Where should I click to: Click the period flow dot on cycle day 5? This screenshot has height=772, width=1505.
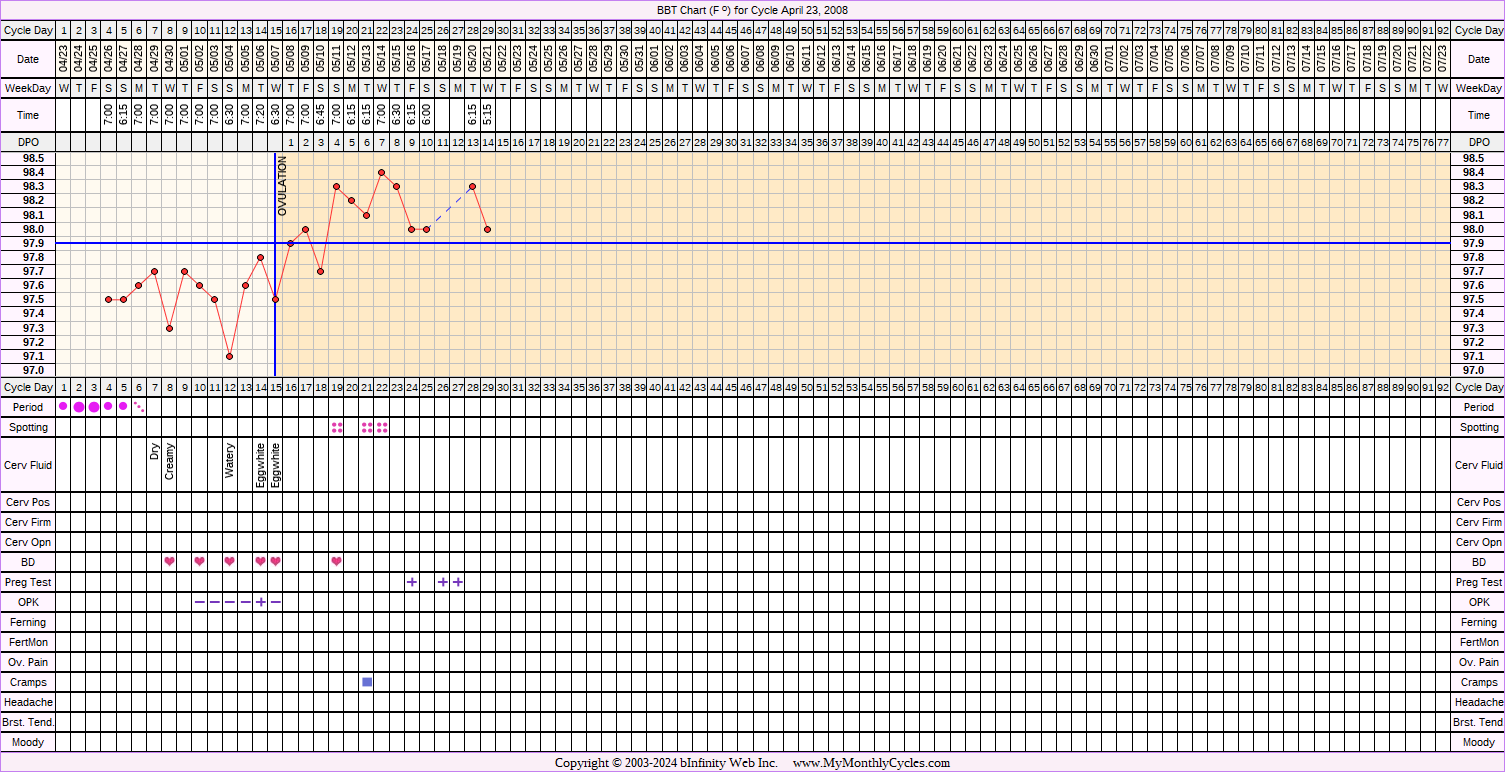pos(124,406)
